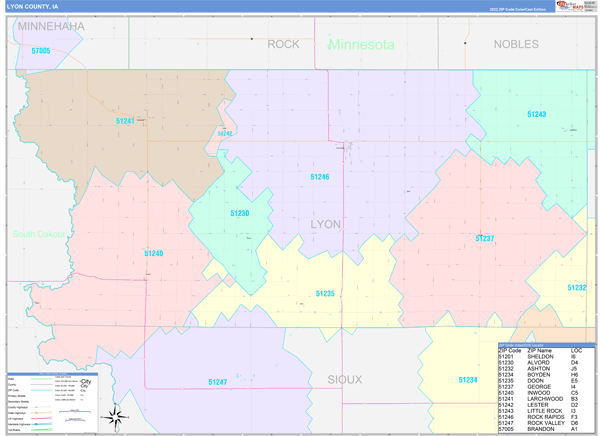Screen dimensions: 600x436
Task: Click the ZIP code 51246 label
Action: [x=319, y=177]
